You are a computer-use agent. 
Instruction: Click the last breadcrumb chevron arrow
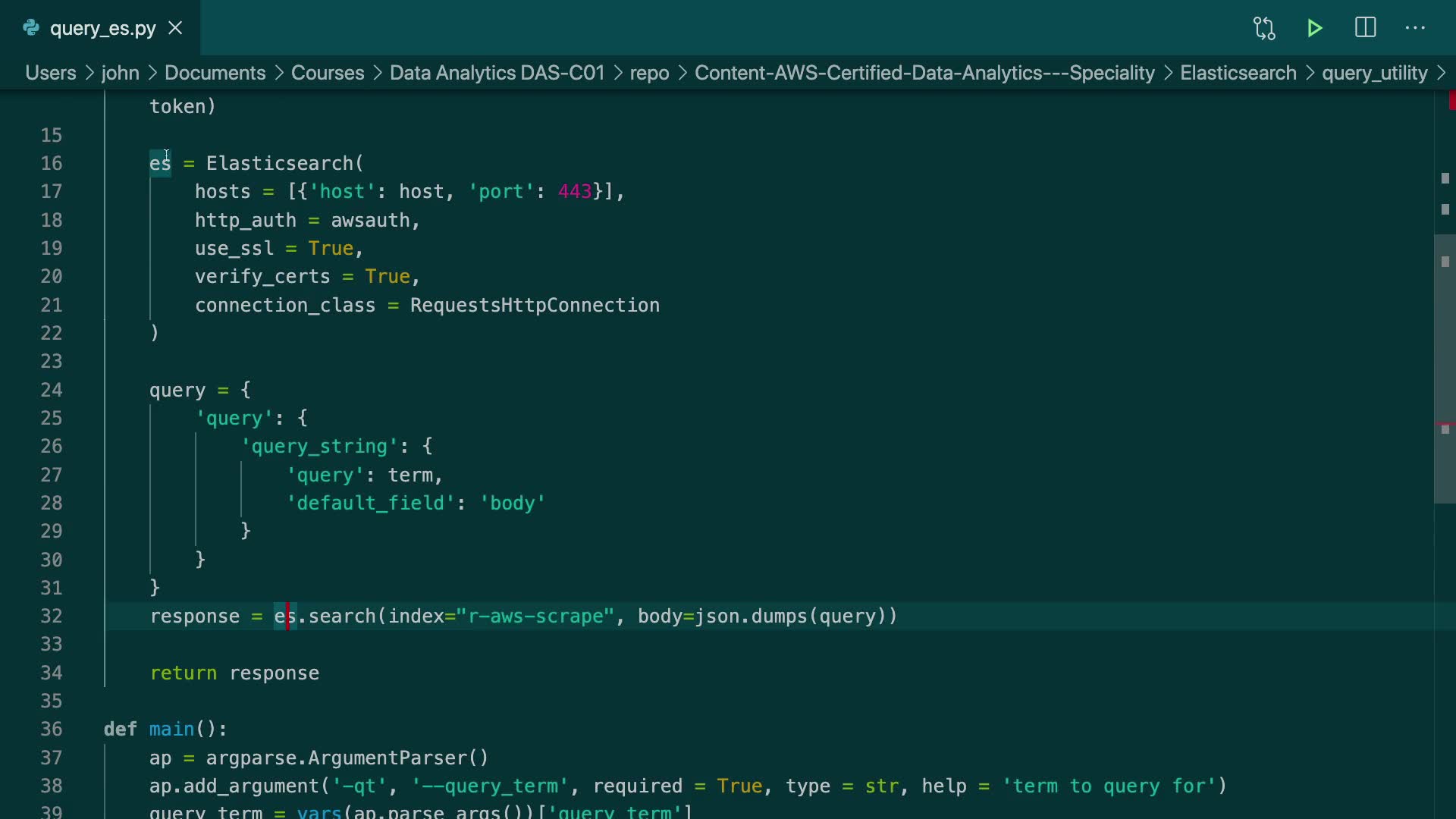[1442, 73]
